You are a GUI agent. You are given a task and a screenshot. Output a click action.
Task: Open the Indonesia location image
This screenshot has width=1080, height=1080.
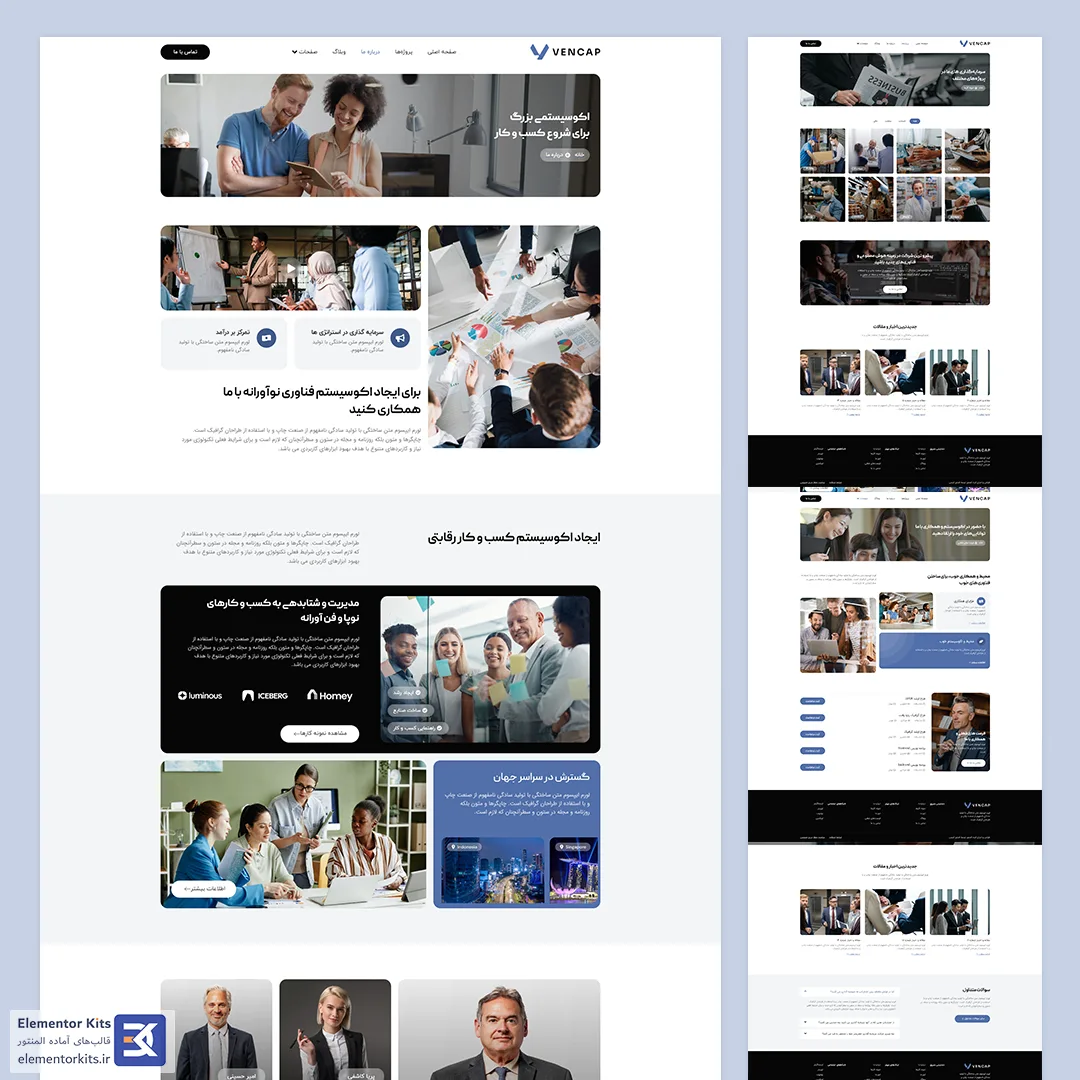click(x=493, y=870)
